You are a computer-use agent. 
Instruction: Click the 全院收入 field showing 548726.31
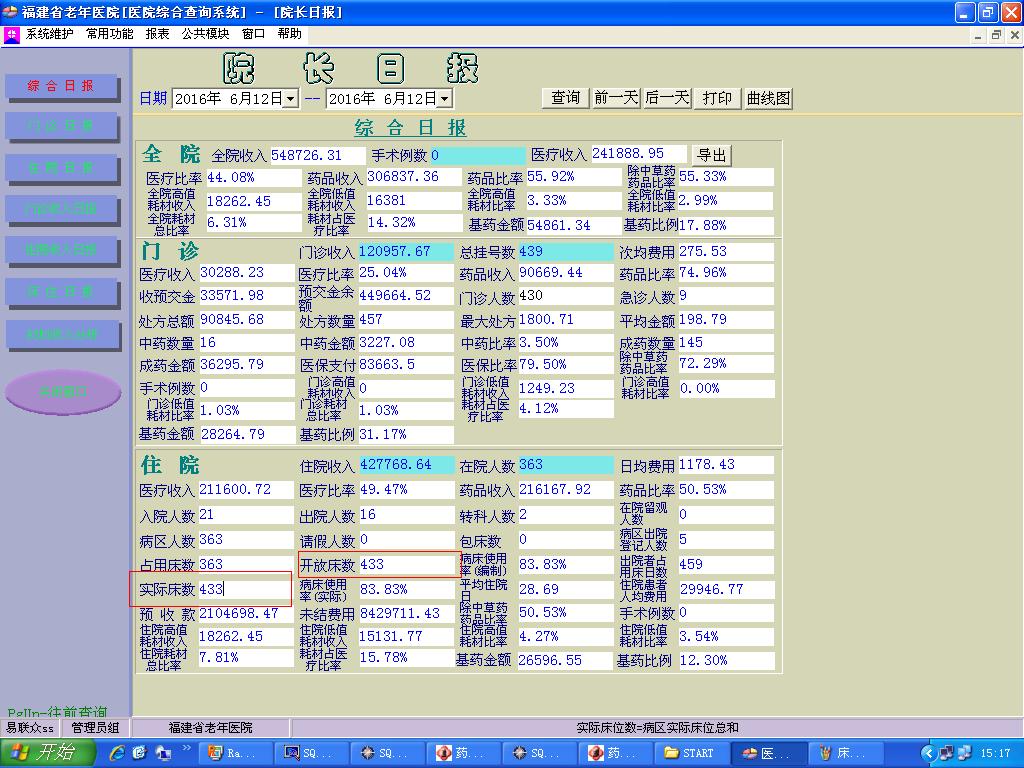click(317, 155)
